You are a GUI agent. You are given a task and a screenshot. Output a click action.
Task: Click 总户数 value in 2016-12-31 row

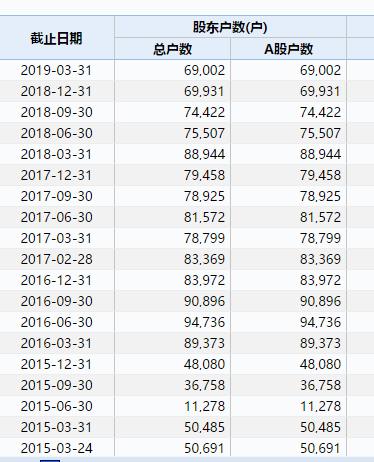[x=204, y=280]
